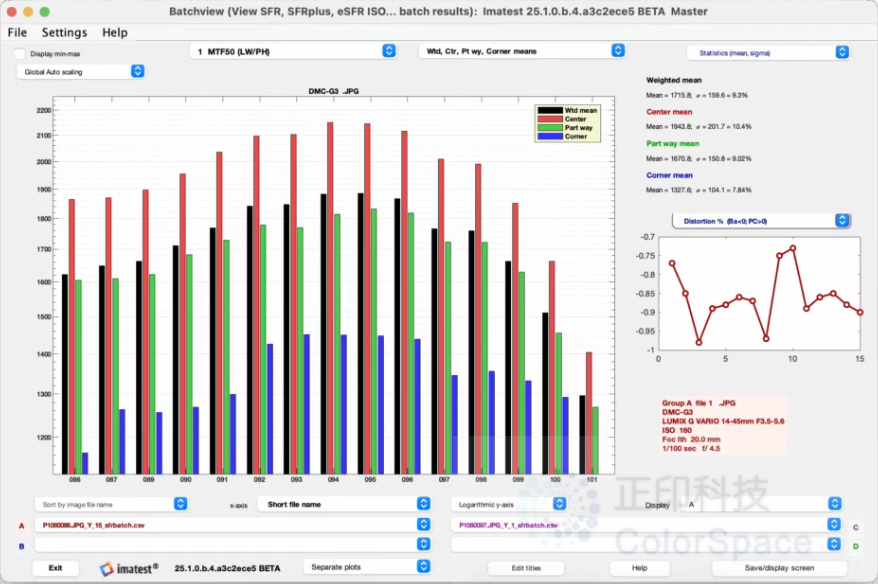Screen dimensions: 878x584
Task: Open the Help menu
Action: [115, 32]
